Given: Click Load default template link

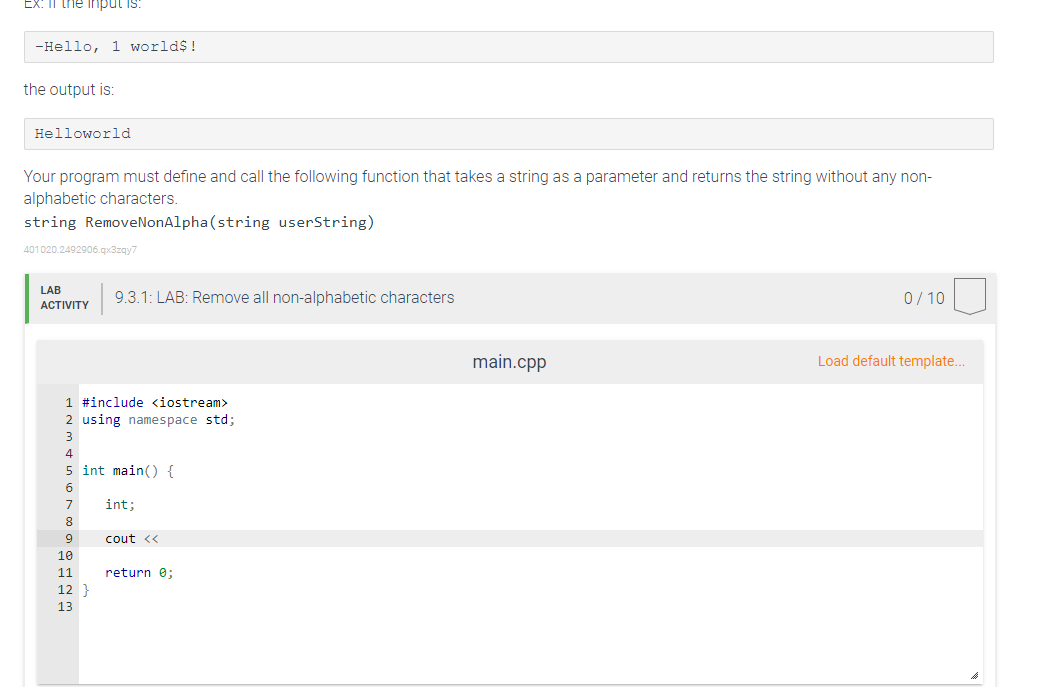Looking at the screenshot, I should (x=891, y=361).
